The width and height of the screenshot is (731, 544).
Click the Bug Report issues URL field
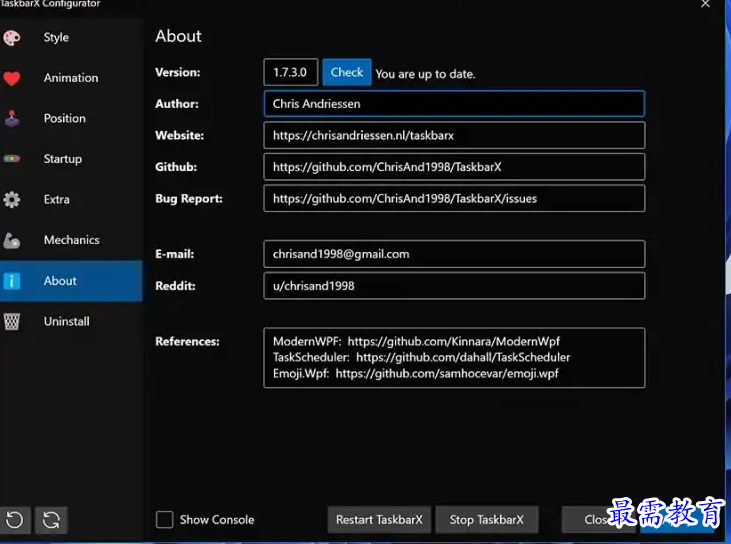(454, 199)
